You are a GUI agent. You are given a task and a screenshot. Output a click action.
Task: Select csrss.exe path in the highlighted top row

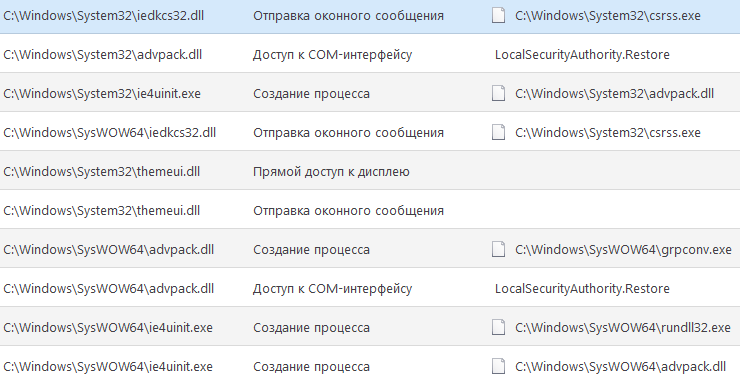point(608,16)
